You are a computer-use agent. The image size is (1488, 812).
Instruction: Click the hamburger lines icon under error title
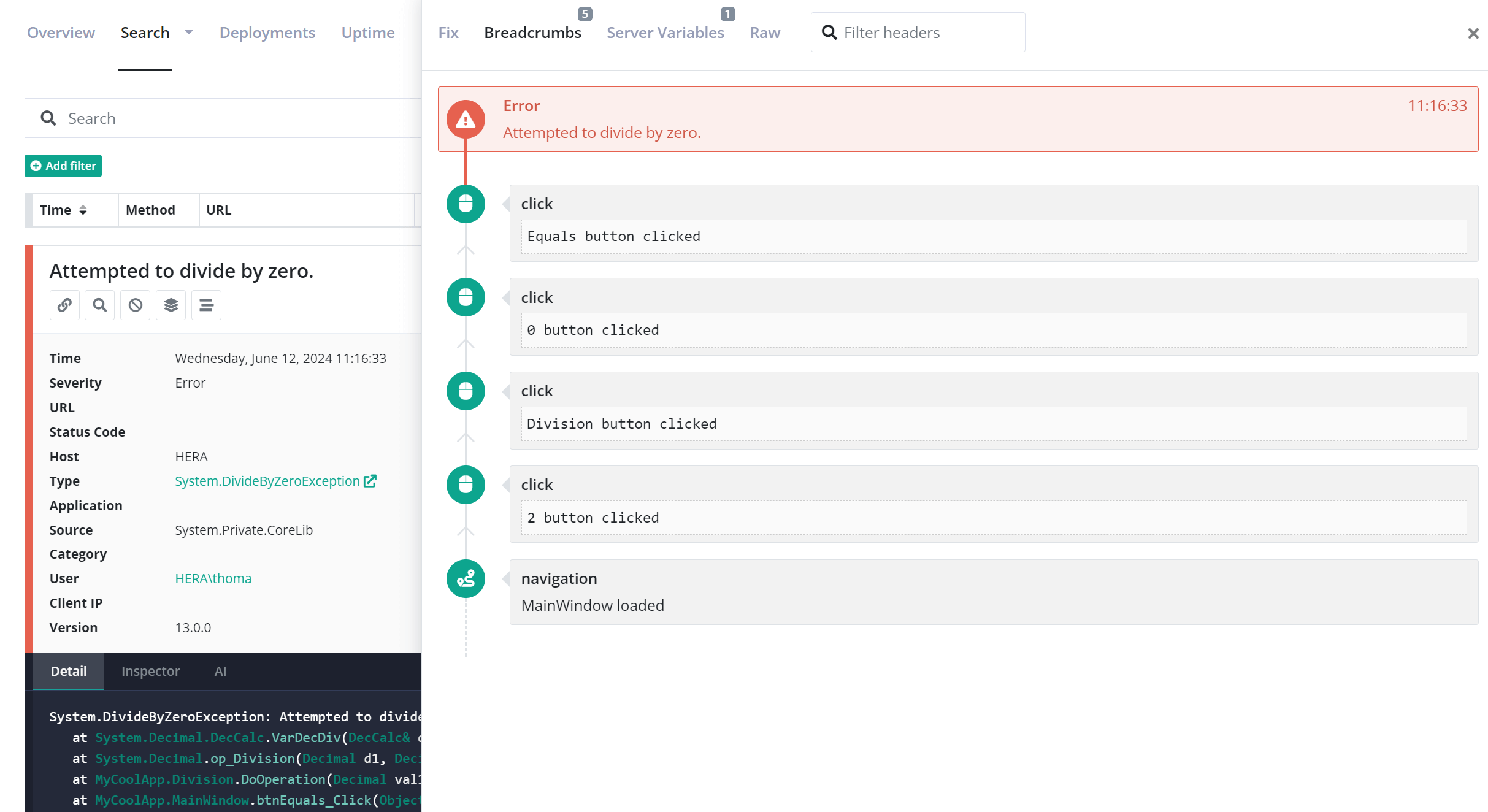(207, 305)
